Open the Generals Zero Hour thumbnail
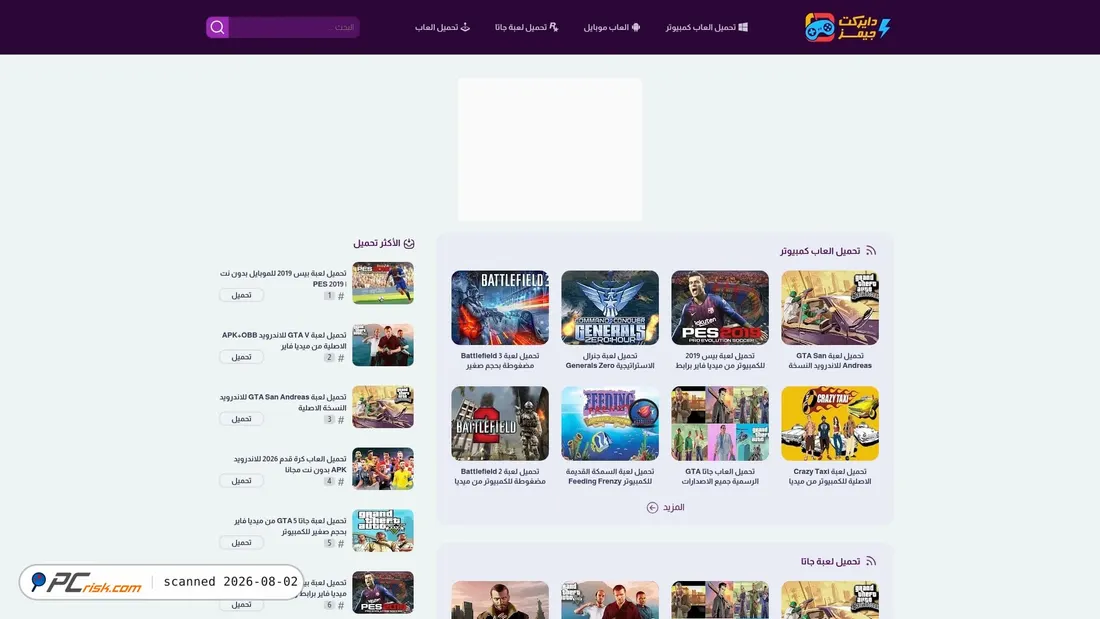The width and height of the screenshot is (1100, 619). (x=610, y=307)
